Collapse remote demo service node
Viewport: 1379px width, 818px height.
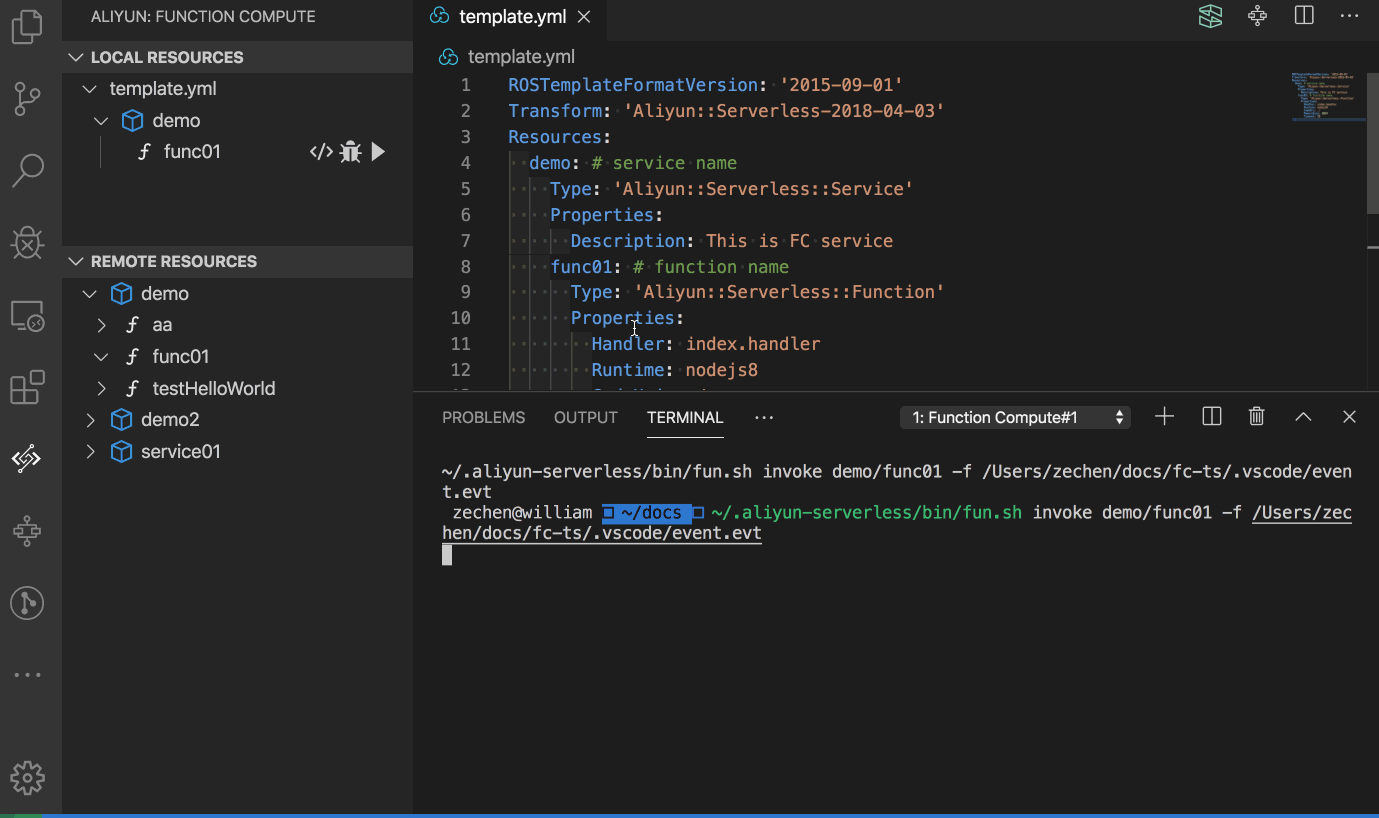point(90,294)
